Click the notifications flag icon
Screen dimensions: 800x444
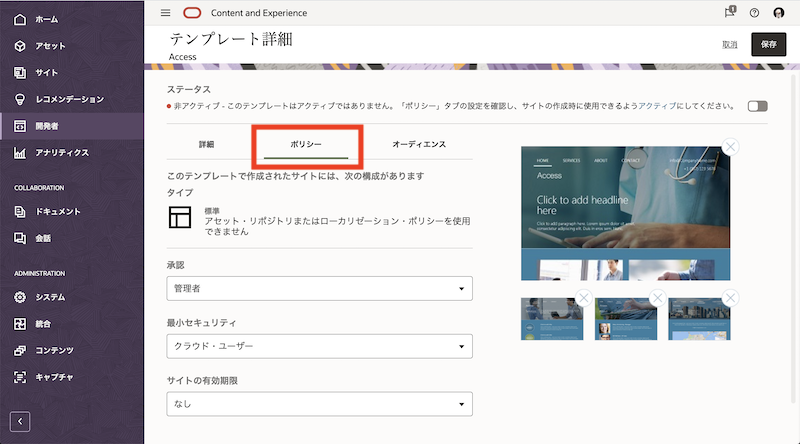pos(729,13)
